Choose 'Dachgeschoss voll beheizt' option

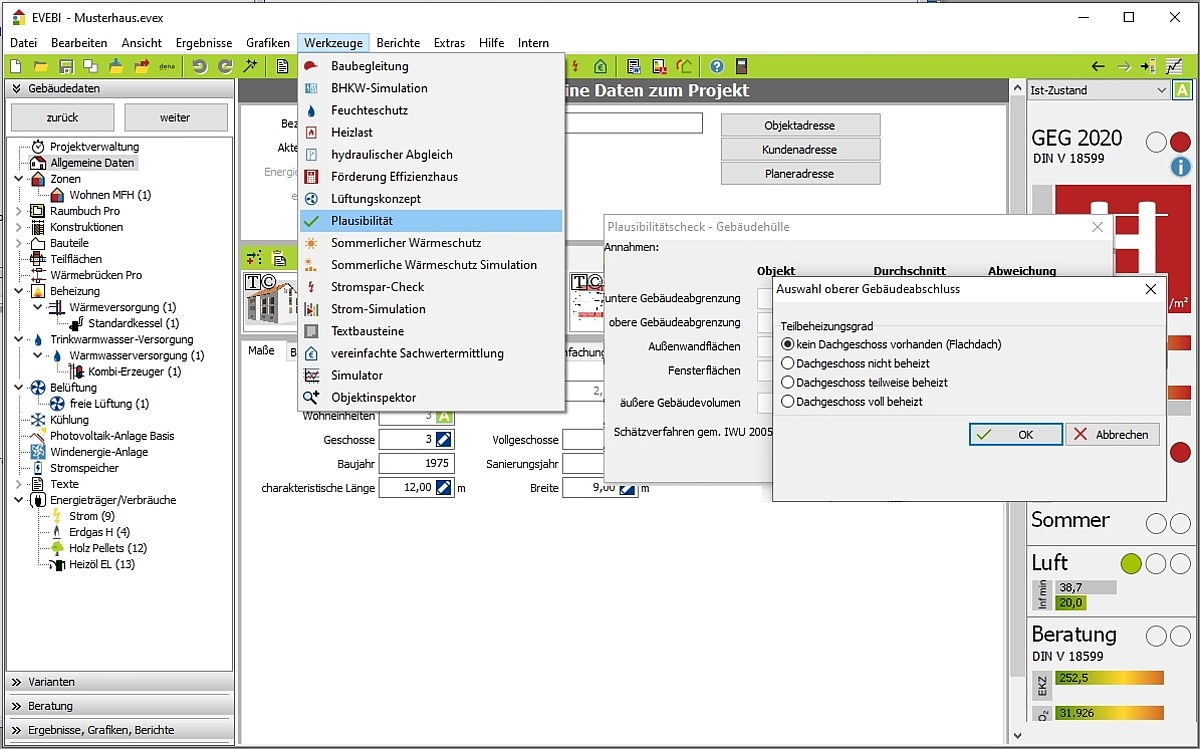pyautogui.click(x=788, y=401)
